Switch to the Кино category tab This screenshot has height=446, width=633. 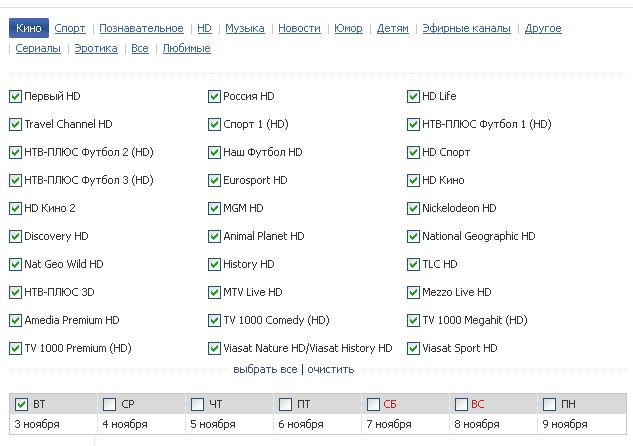click(x=28, y=29)
